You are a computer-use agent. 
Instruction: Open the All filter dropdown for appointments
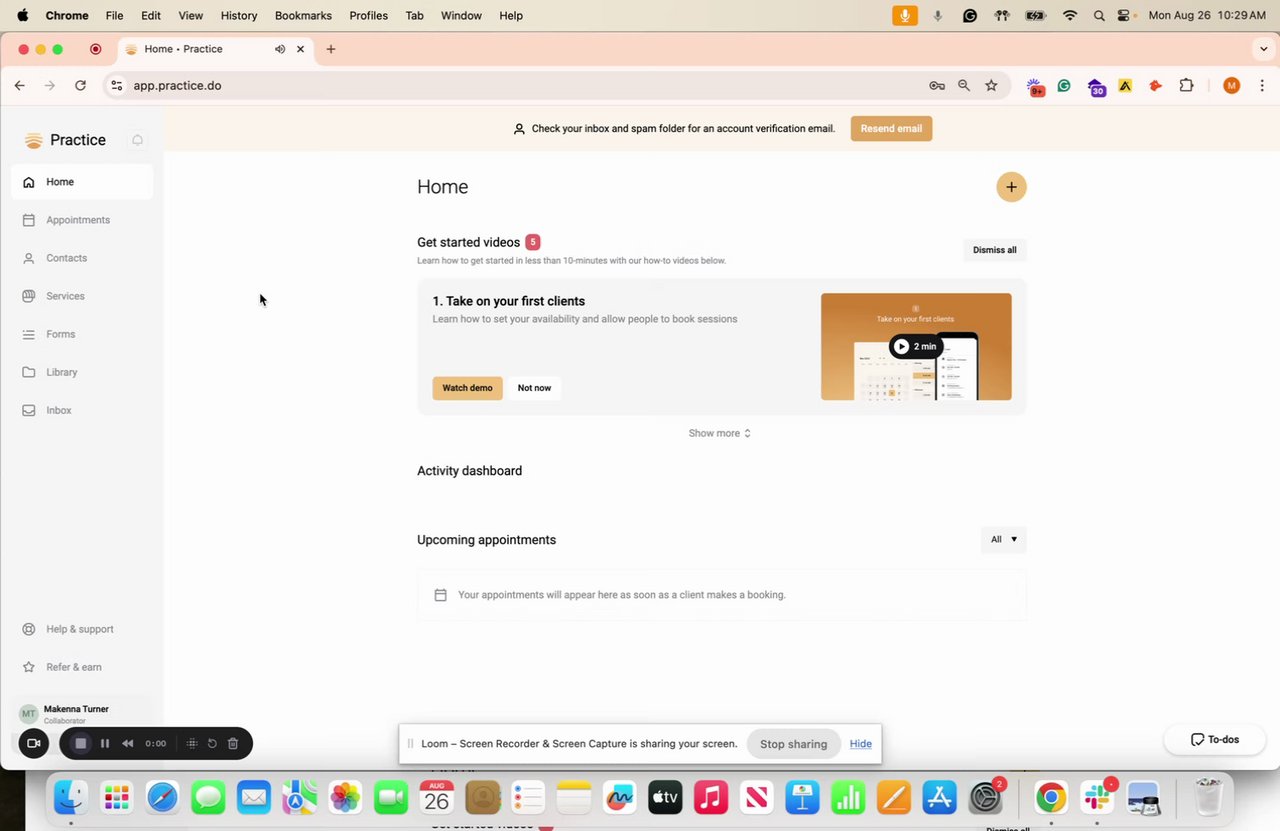[1003, 539]
